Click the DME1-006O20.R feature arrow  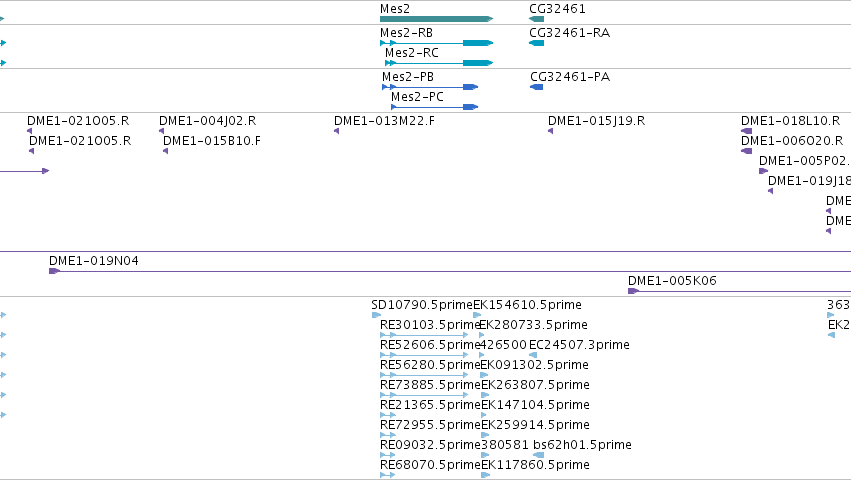pos(746,151)
